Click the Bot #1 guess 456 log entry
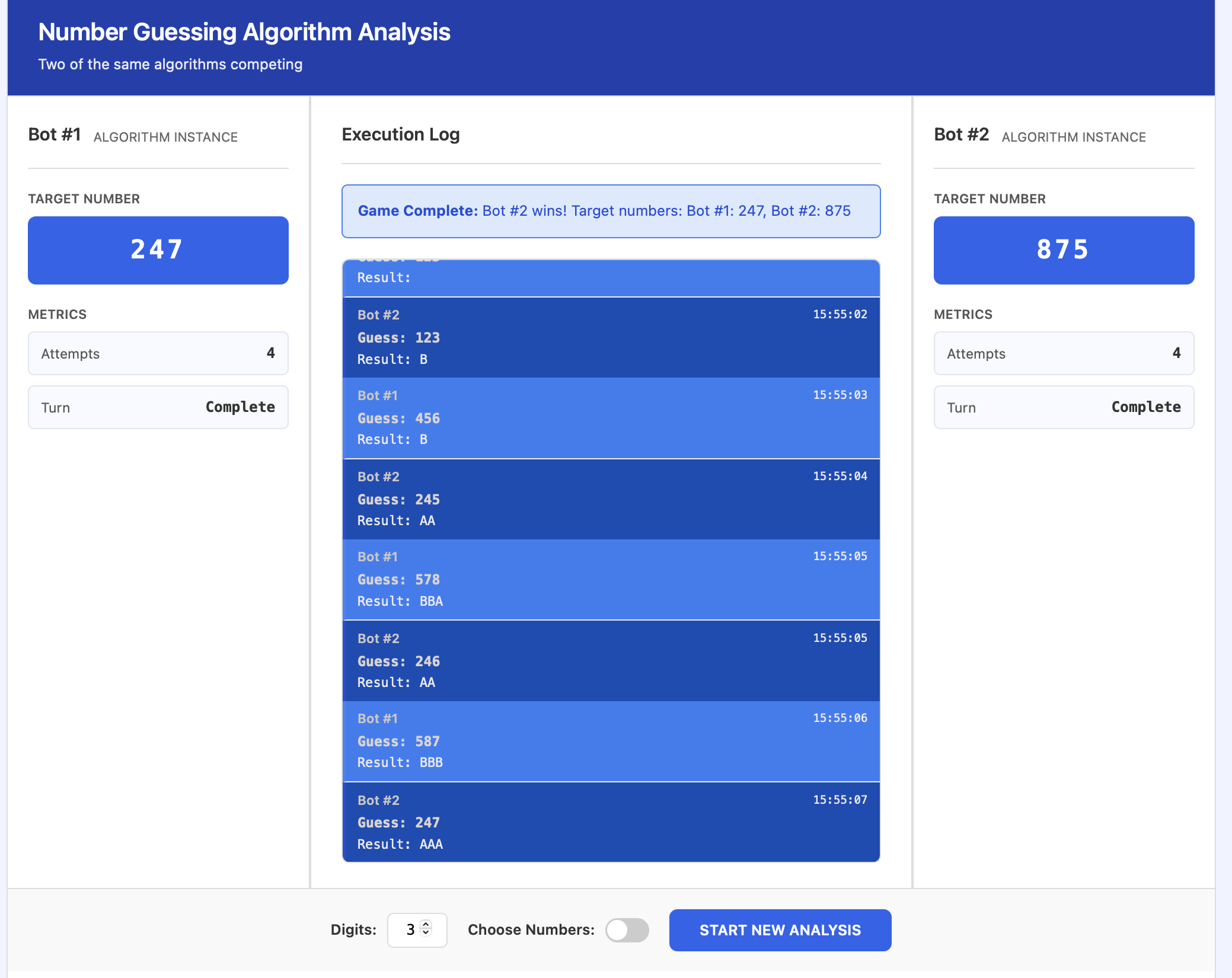Screen dimensions: 1232x978 (x=611, y=418)
